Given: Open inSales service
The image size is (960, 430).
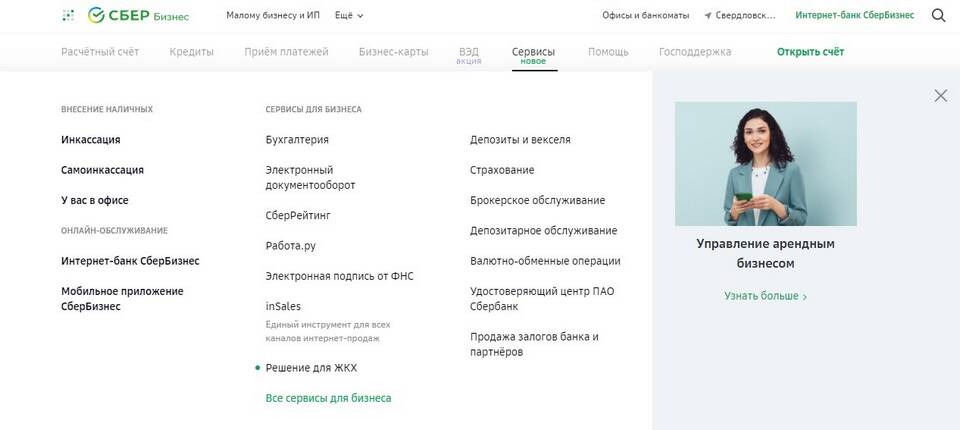Looking at the screenshot, I should 283,306.
